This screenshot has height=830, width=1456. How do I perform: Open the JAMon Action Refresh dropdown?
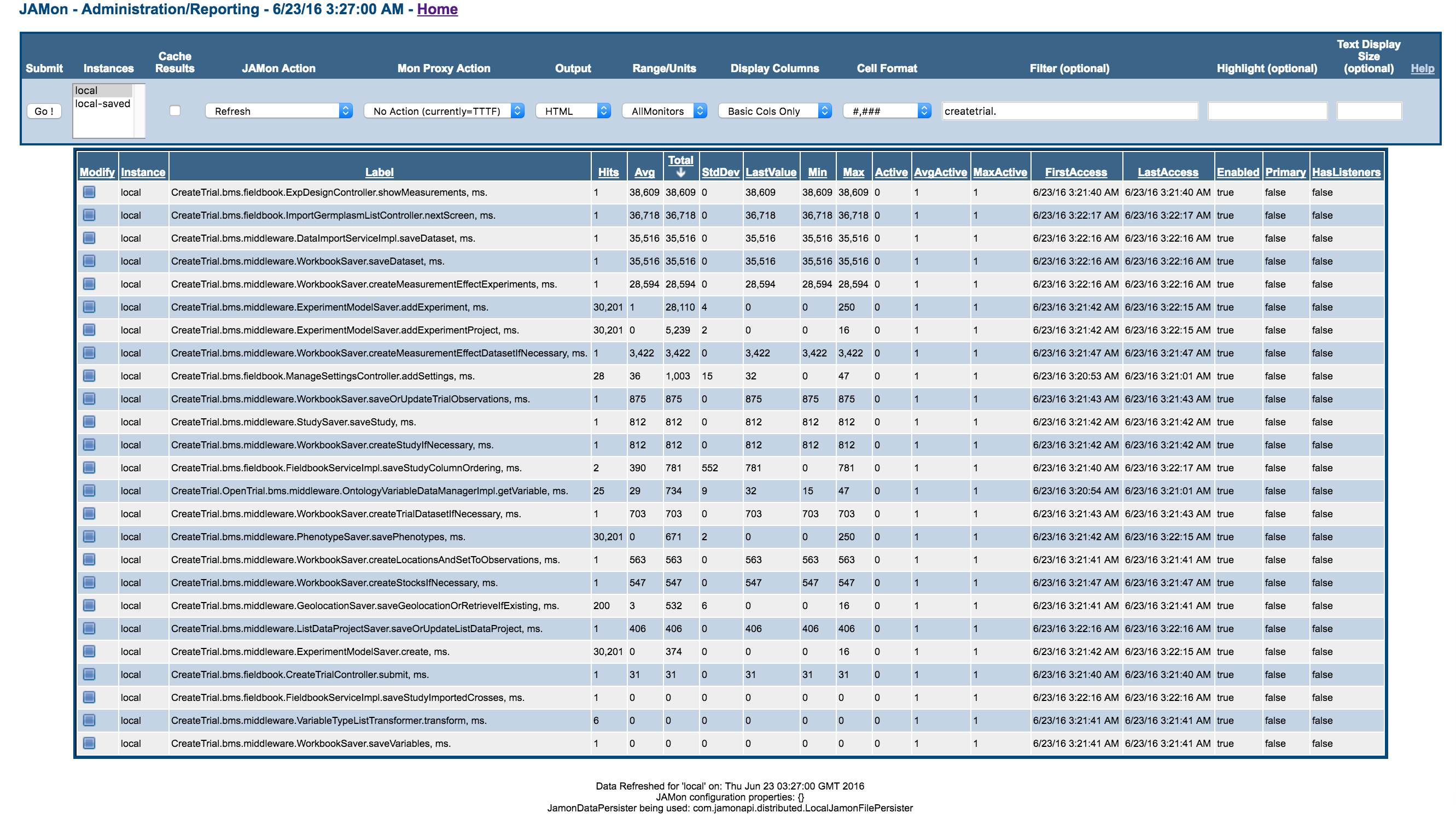click(278, 110)
